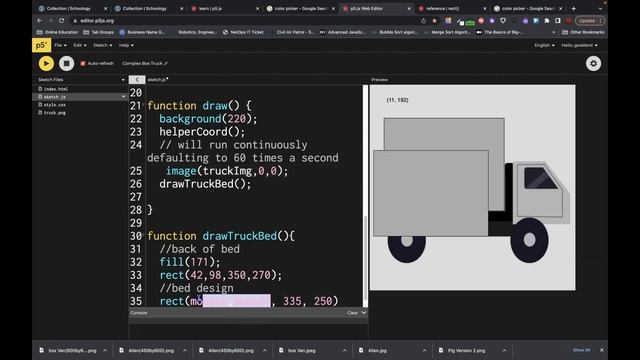Open style.css in the file list
The height and width of the screenshot is (360, 640).
(54, 105)
